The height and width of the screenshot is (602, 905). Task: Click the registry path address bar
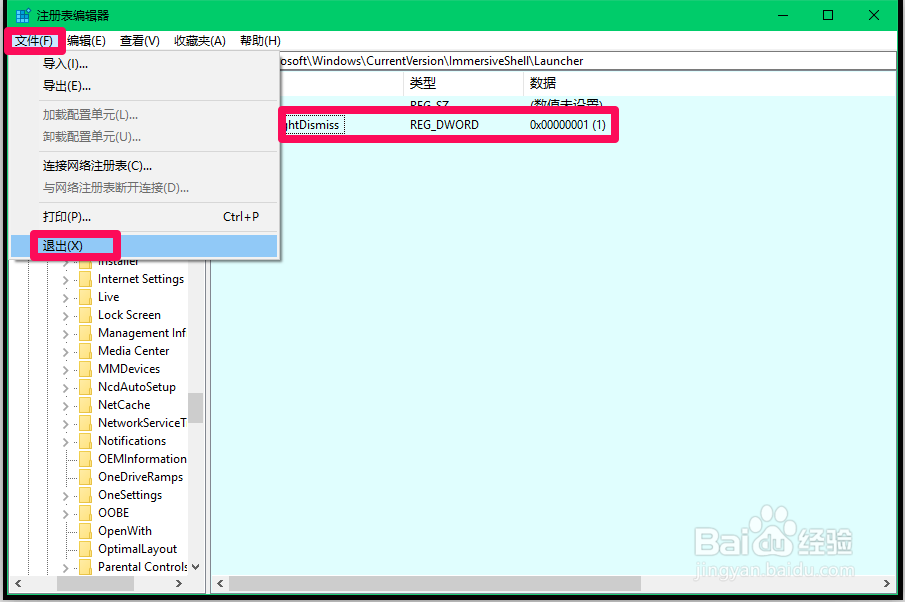588,61
